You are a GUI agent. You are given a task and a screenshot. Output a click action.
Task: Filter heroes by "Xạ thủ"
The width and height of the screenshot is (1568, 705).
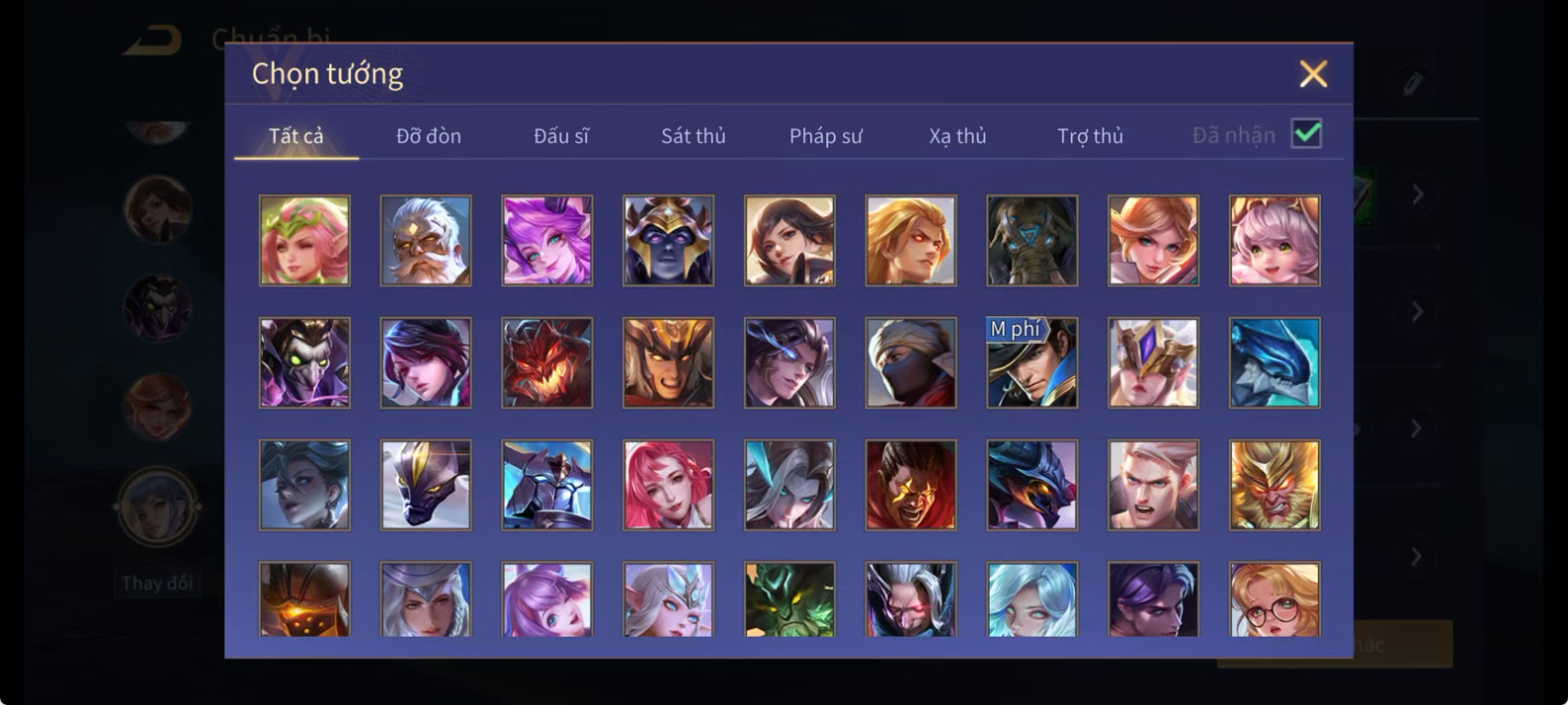[x=957, y=136]
